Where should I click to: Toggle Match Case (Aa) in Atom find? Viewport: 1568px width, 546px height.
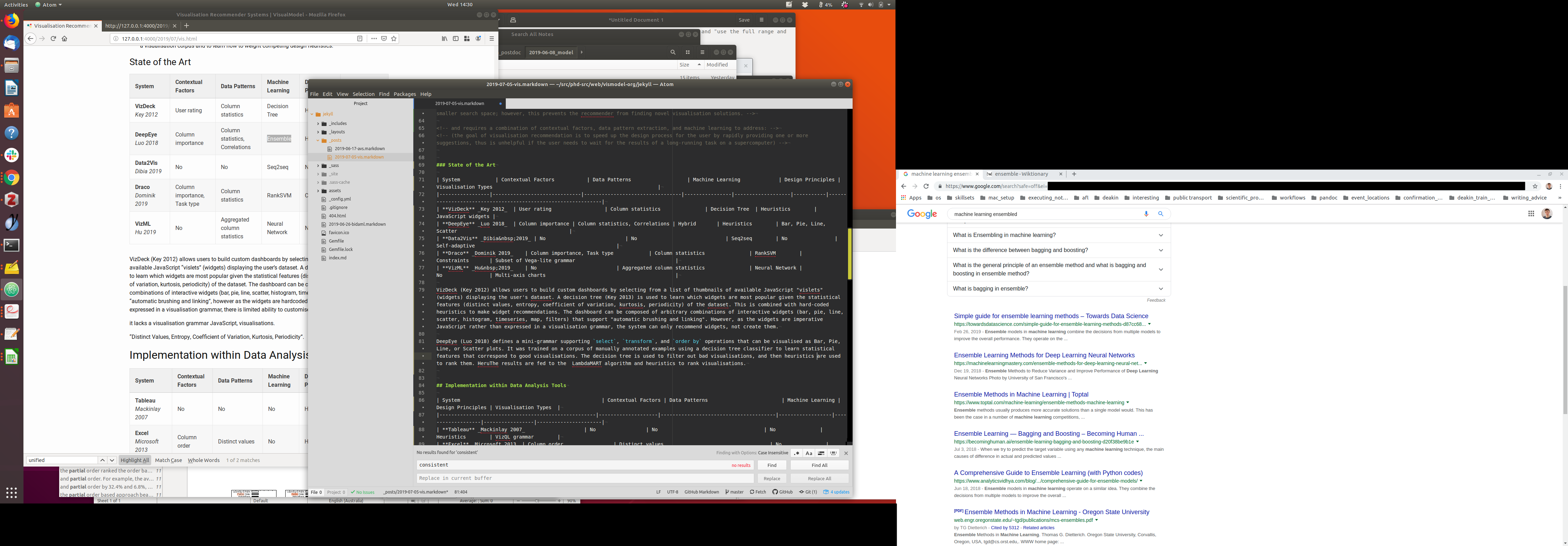click(809, 453)
